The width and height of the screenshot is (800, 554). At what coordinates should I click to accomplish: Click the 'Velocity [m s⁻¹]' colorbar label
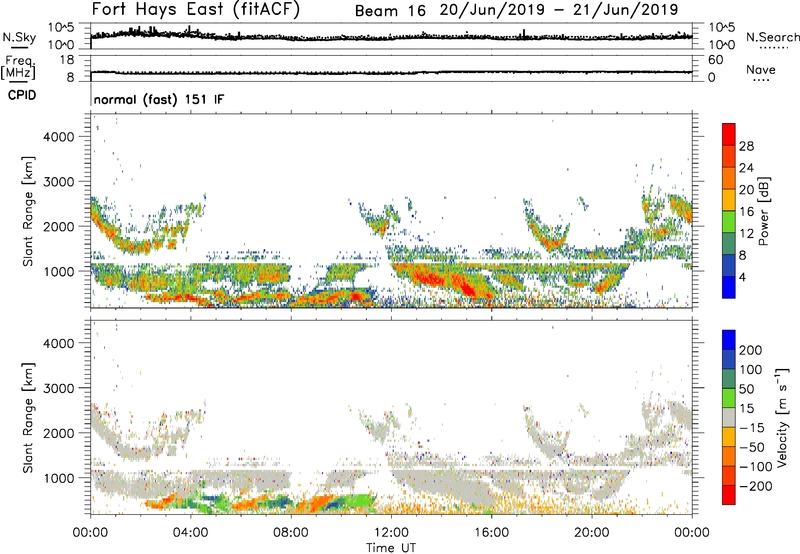(782, 417)
